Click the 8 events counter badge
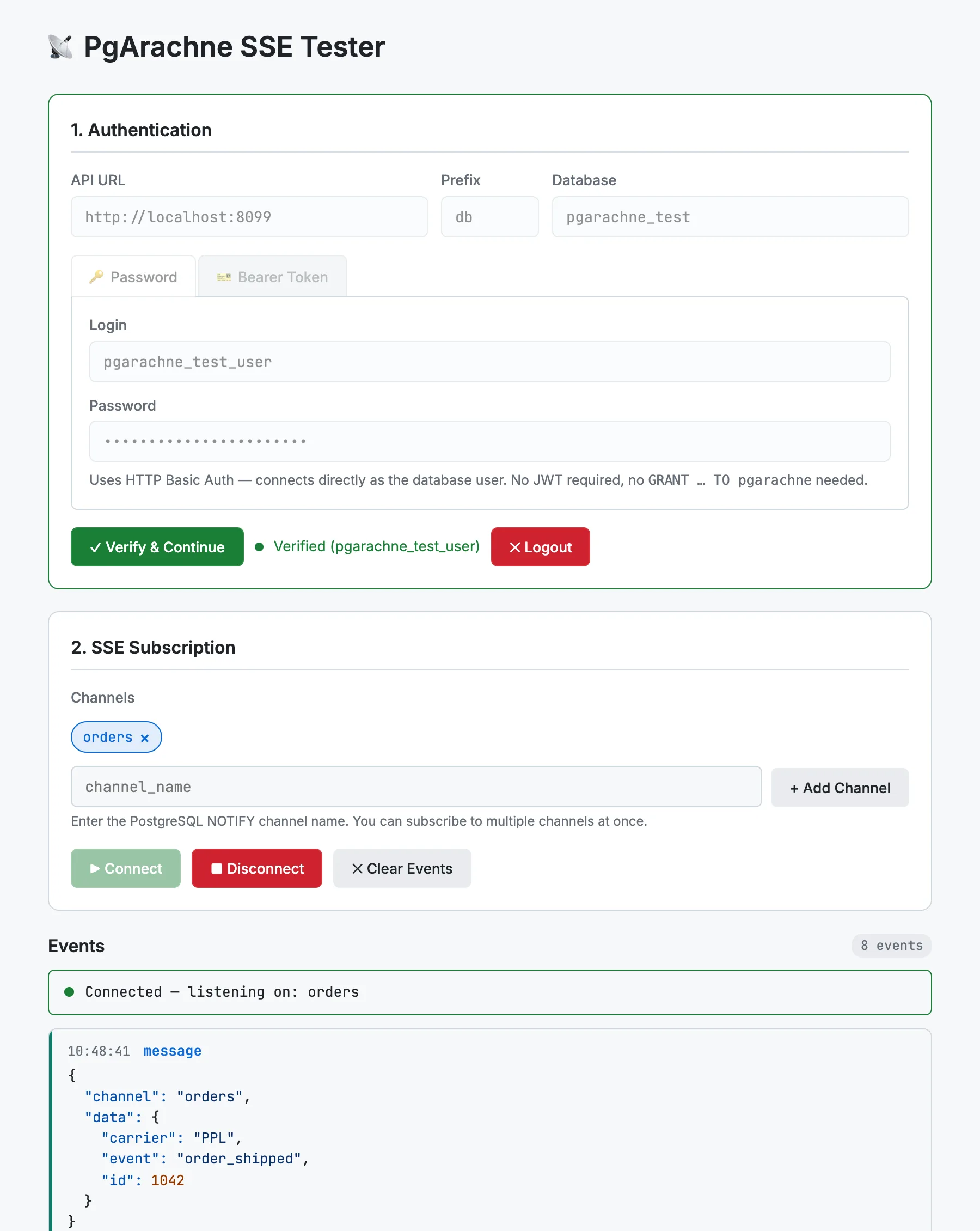Viewport: 980px width, 1231px height. (892, 946)
